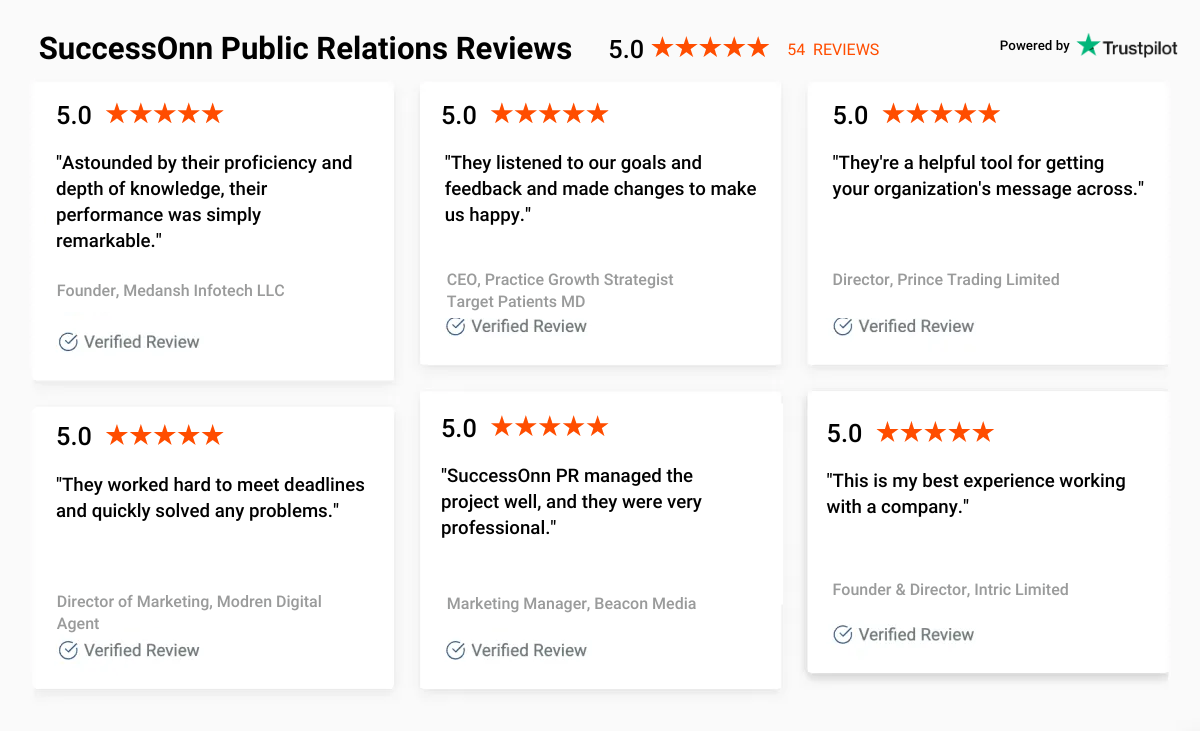This screenshot has width=1200, height=731.
Task: Click 'Marketing Manager, Beacon Media' author line
Action: 571,604
